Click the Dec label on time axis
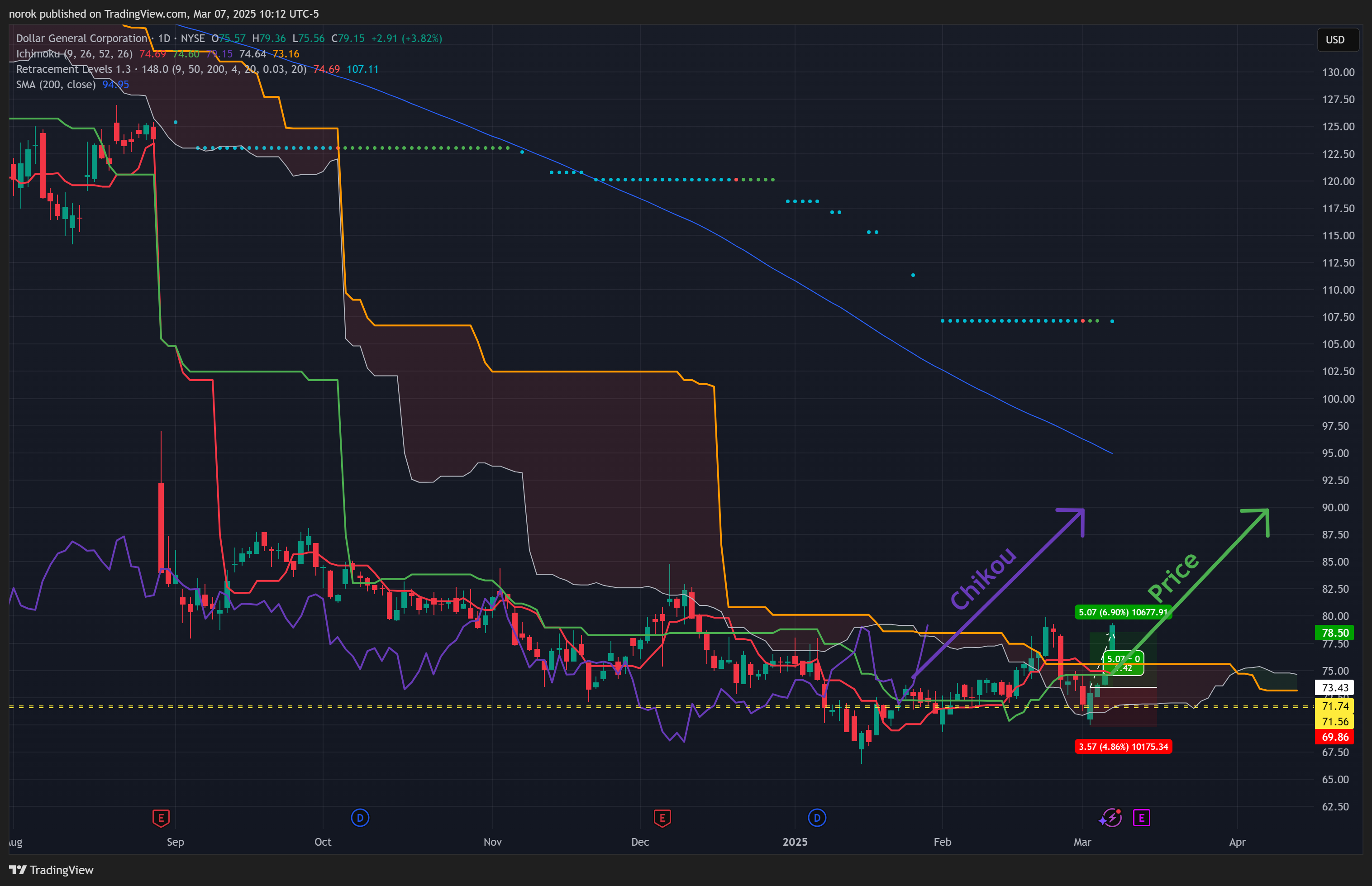Viewport: 1372px width, 886px height. [640, 842]
